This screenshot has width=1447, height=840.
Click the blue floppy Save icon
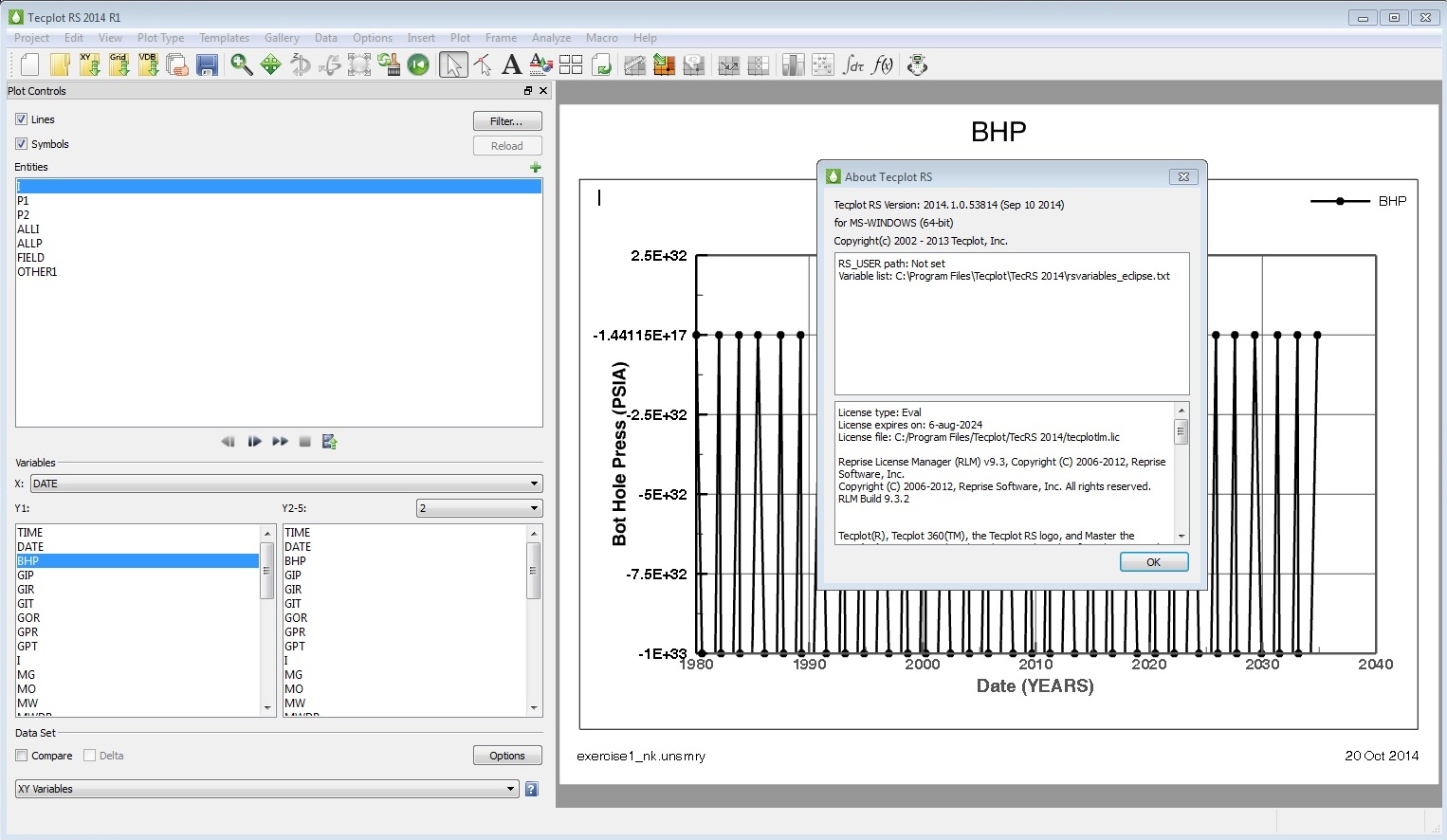pyautogui.click(x=207, y=64)
